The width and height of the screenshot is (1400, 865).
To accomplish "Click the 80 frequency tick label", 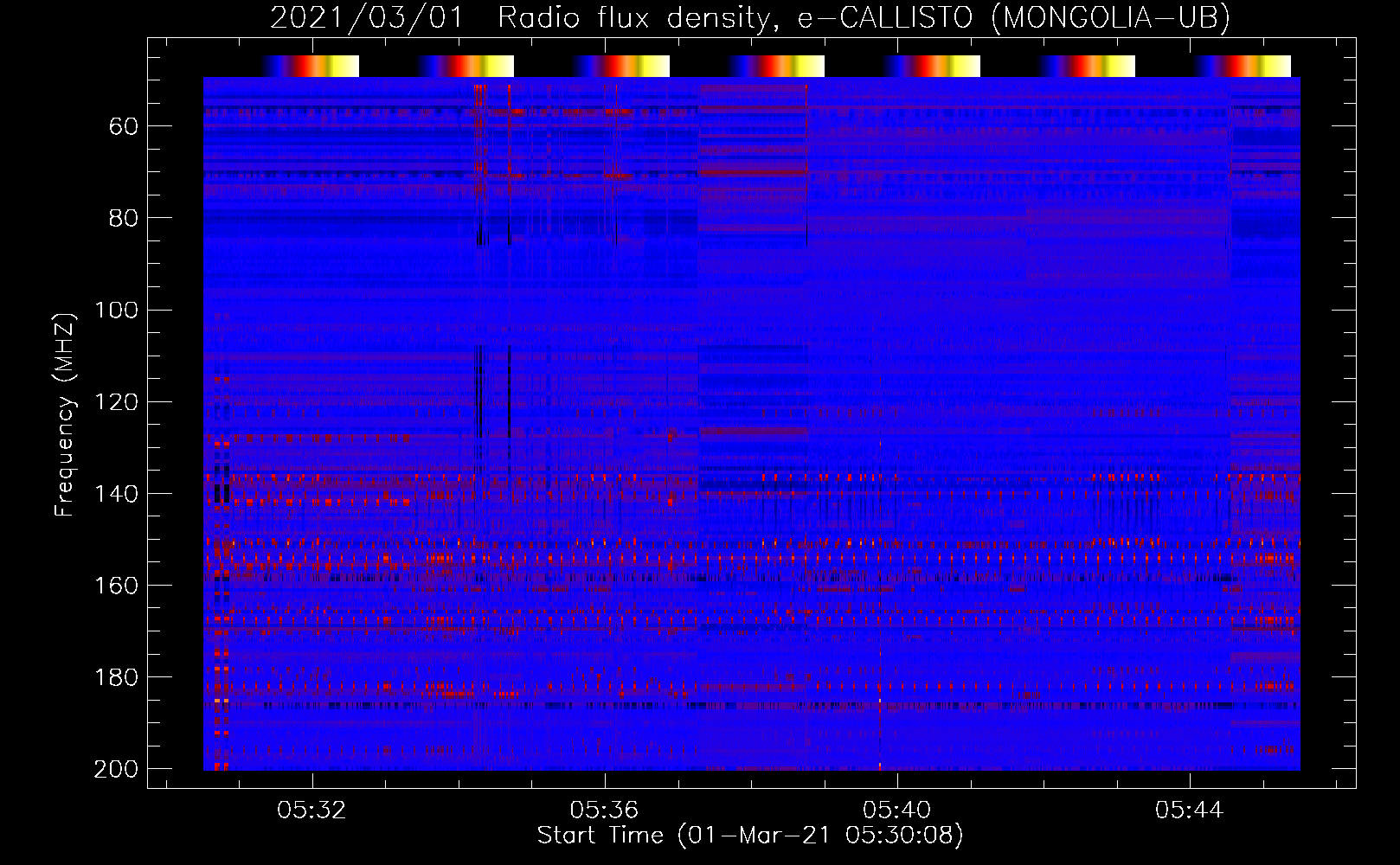I will (124, 219).
